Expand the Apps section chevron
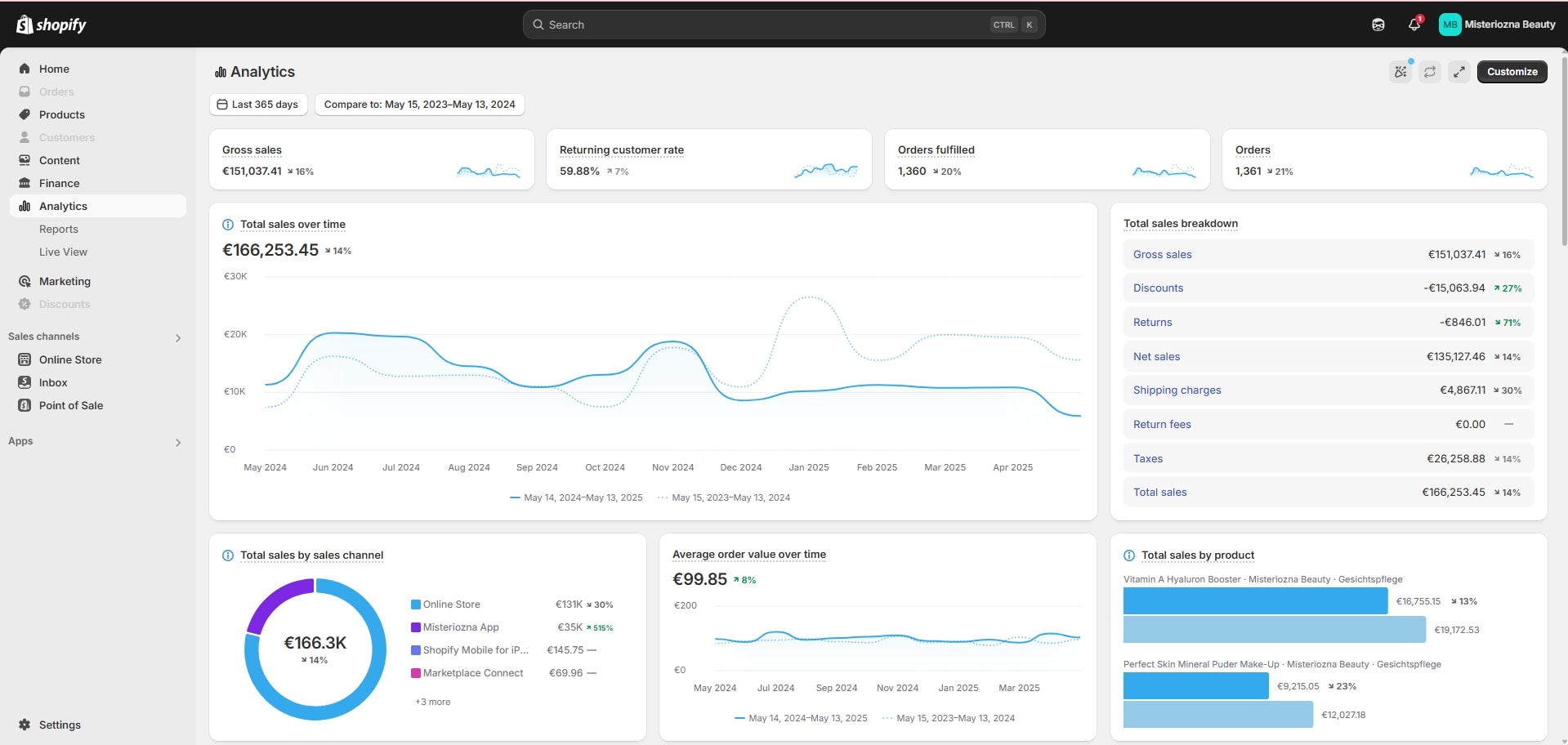Screen dimensions: 1568x745 tap(178, 442)
